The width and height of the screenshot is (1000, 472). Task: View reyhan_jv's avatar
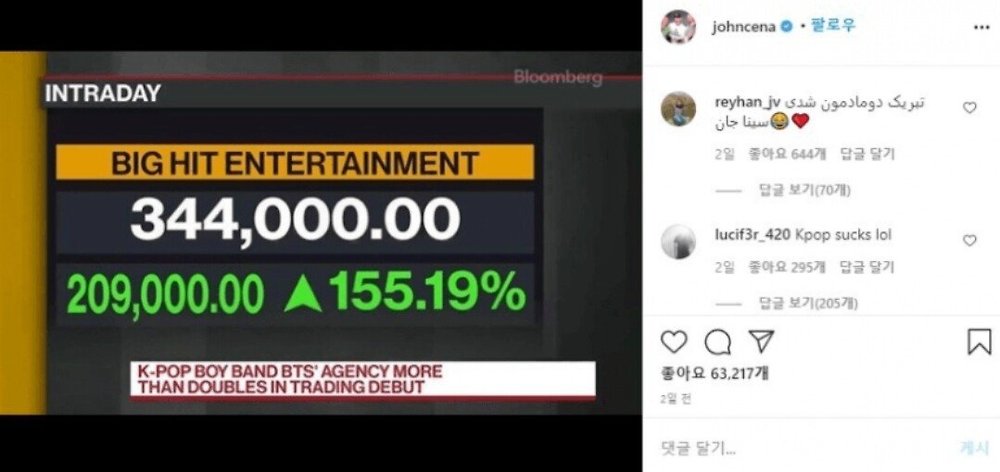click(678, 109)
